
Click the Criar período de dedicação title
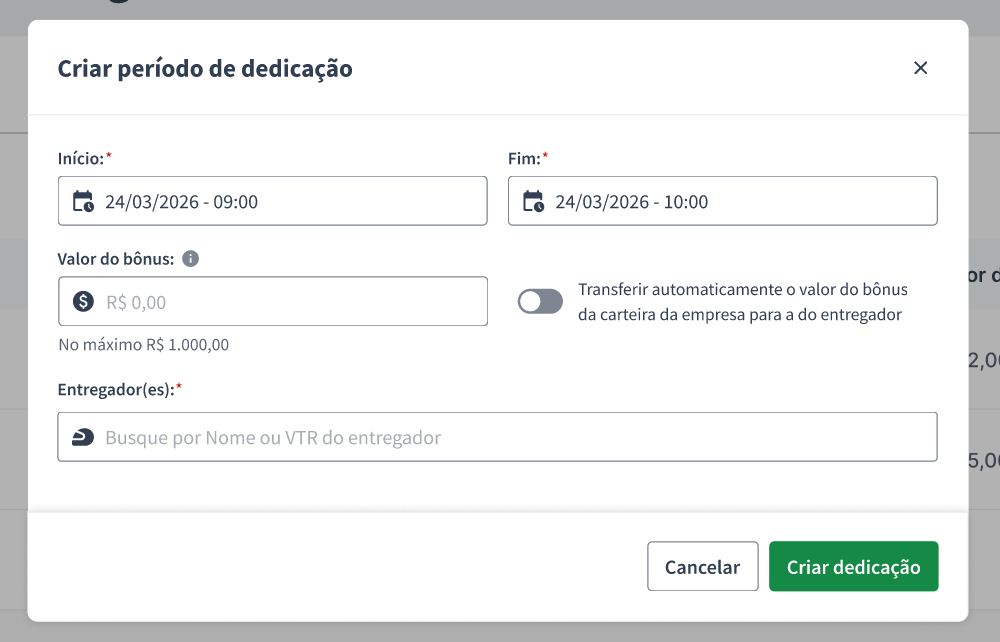[x=205, y=69]
